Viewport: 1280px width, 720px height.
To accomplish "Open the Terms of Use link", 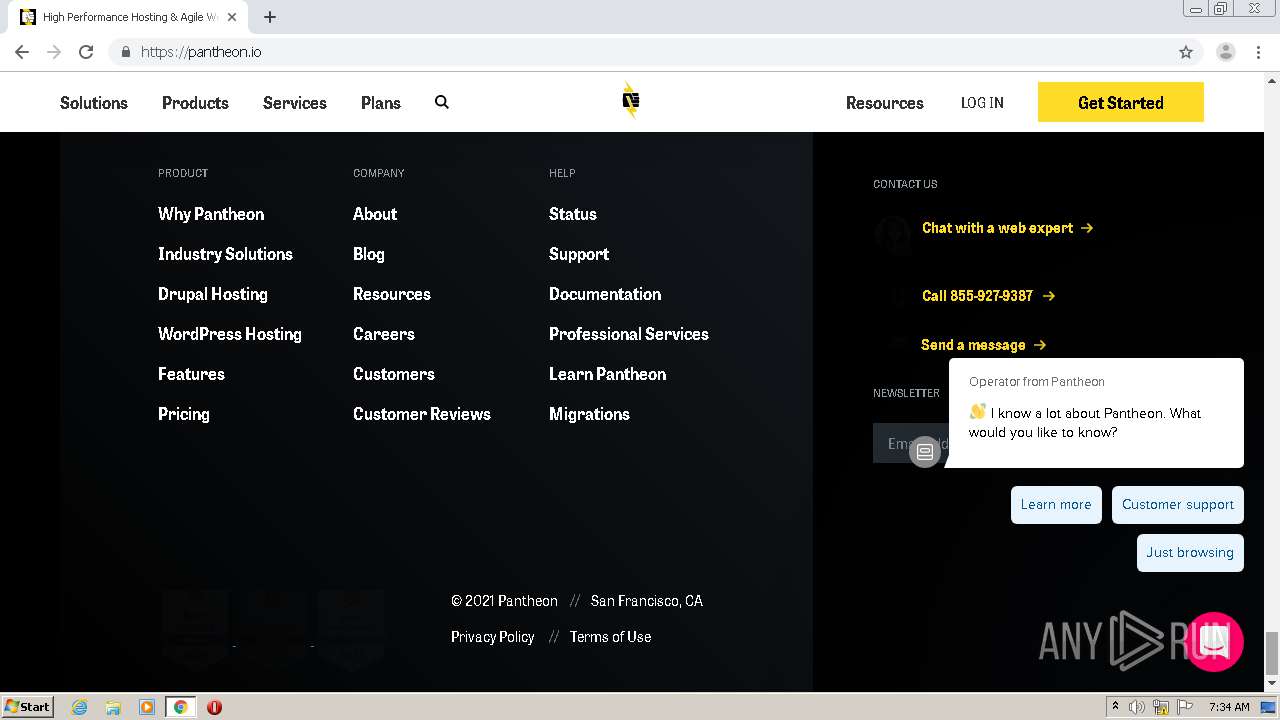I will (611, 637).
